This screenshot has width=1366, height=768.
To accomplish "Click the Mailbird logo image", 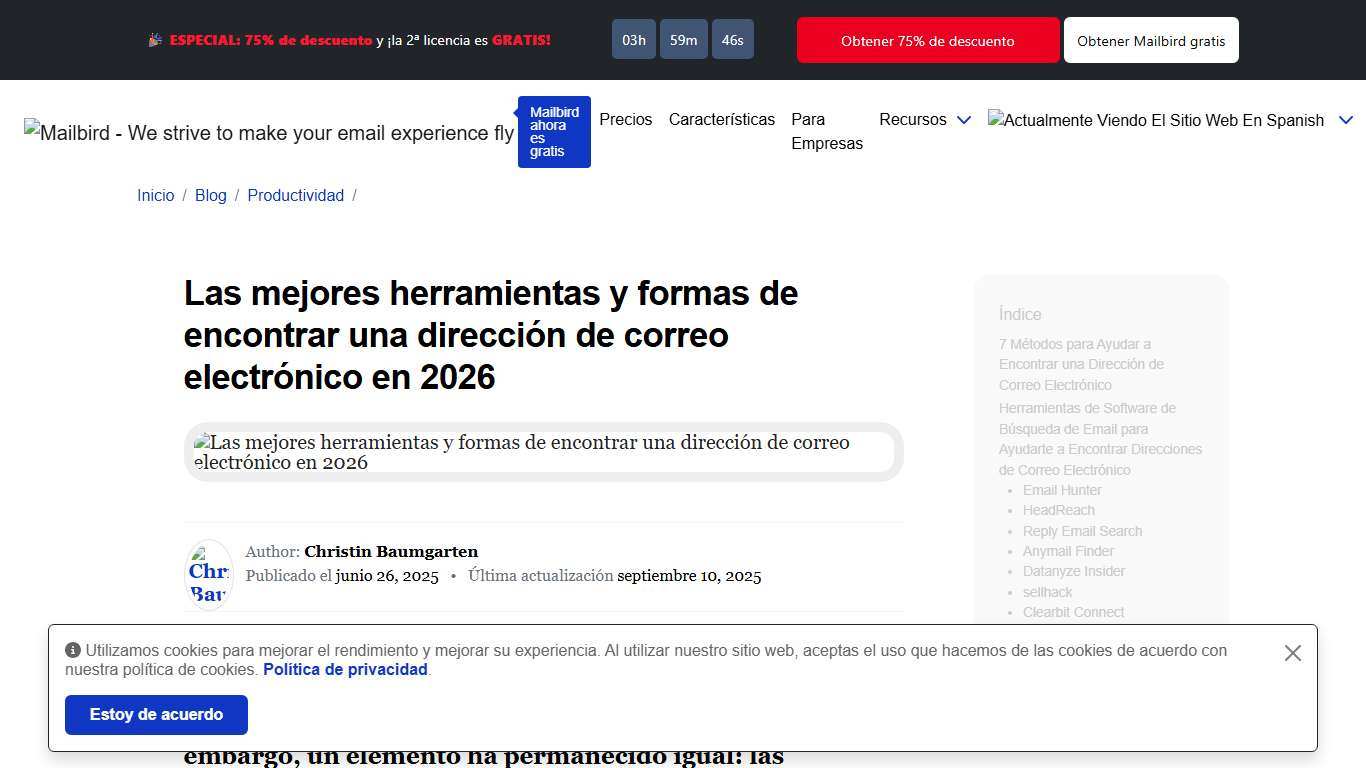I will [x=269, y=133].
